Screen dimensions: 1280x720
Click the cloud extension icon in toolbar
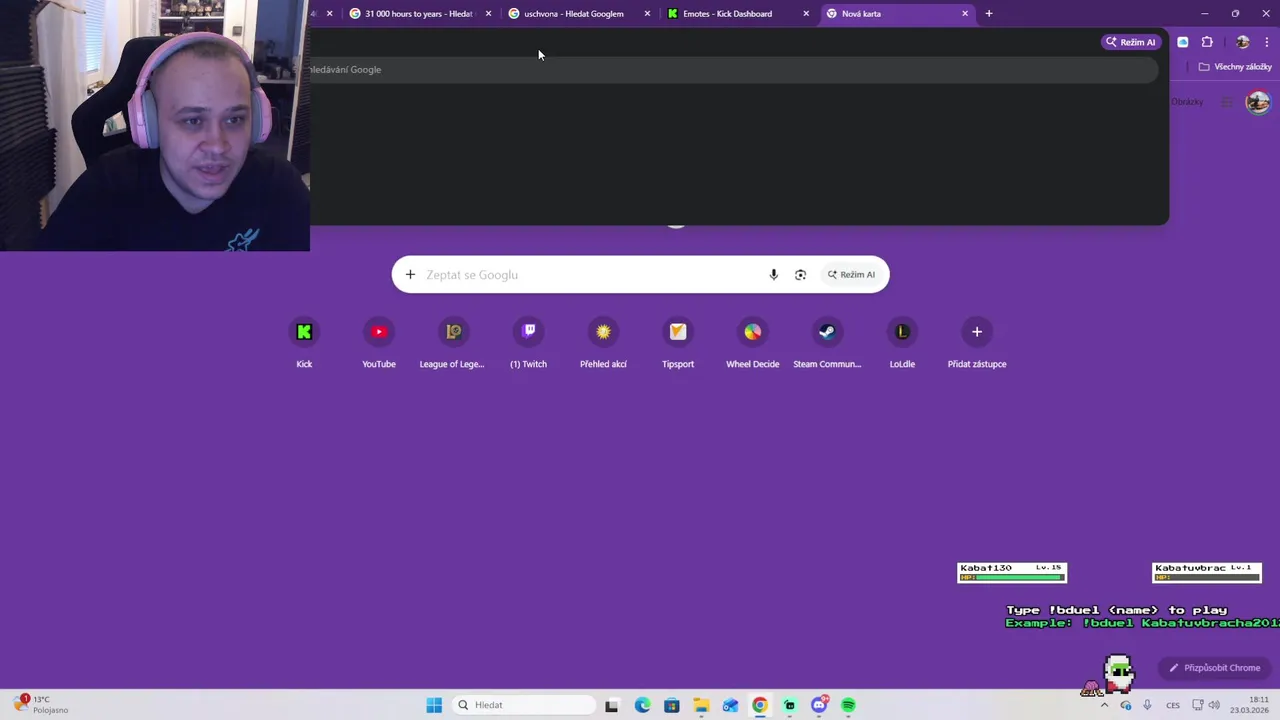[1183, 42]
